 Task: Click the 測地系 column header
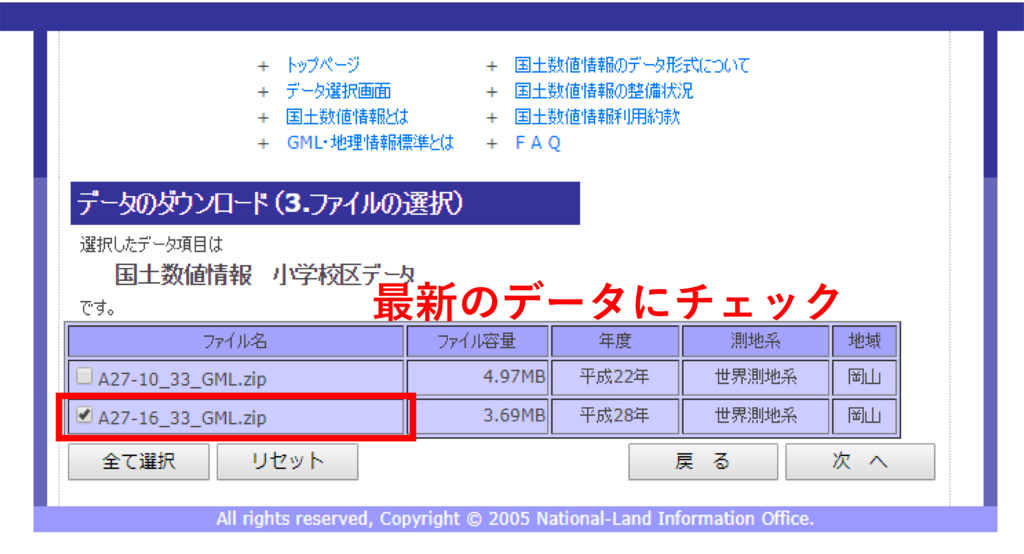click(755, 341)
